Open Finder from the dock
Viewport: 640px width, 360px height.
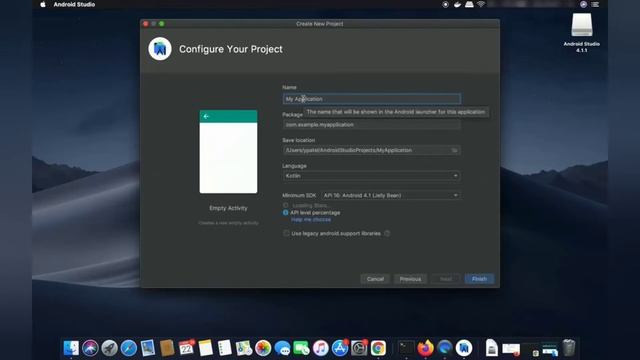point(71,348)
